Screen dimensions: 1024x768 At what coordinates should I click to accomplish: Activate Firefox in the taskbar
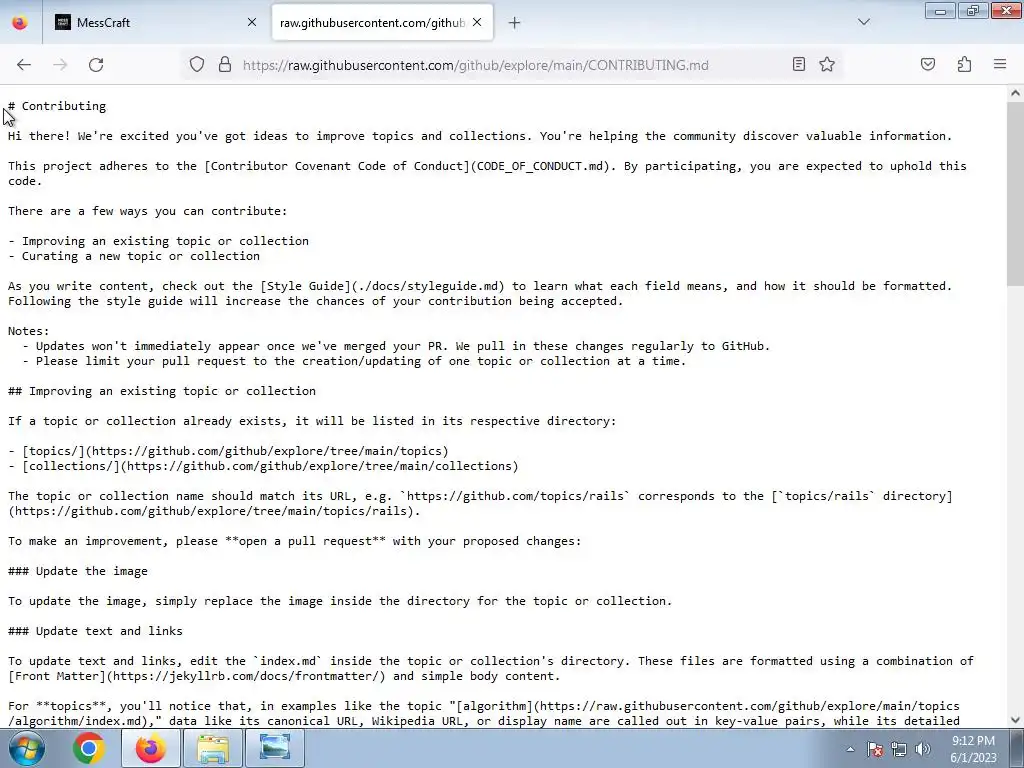pos(150,748)
